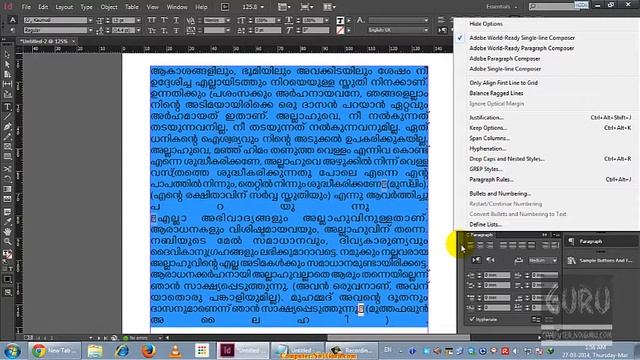Open Bullets and Numbering... menu entry
640x360 pixels.
(500, 194)
